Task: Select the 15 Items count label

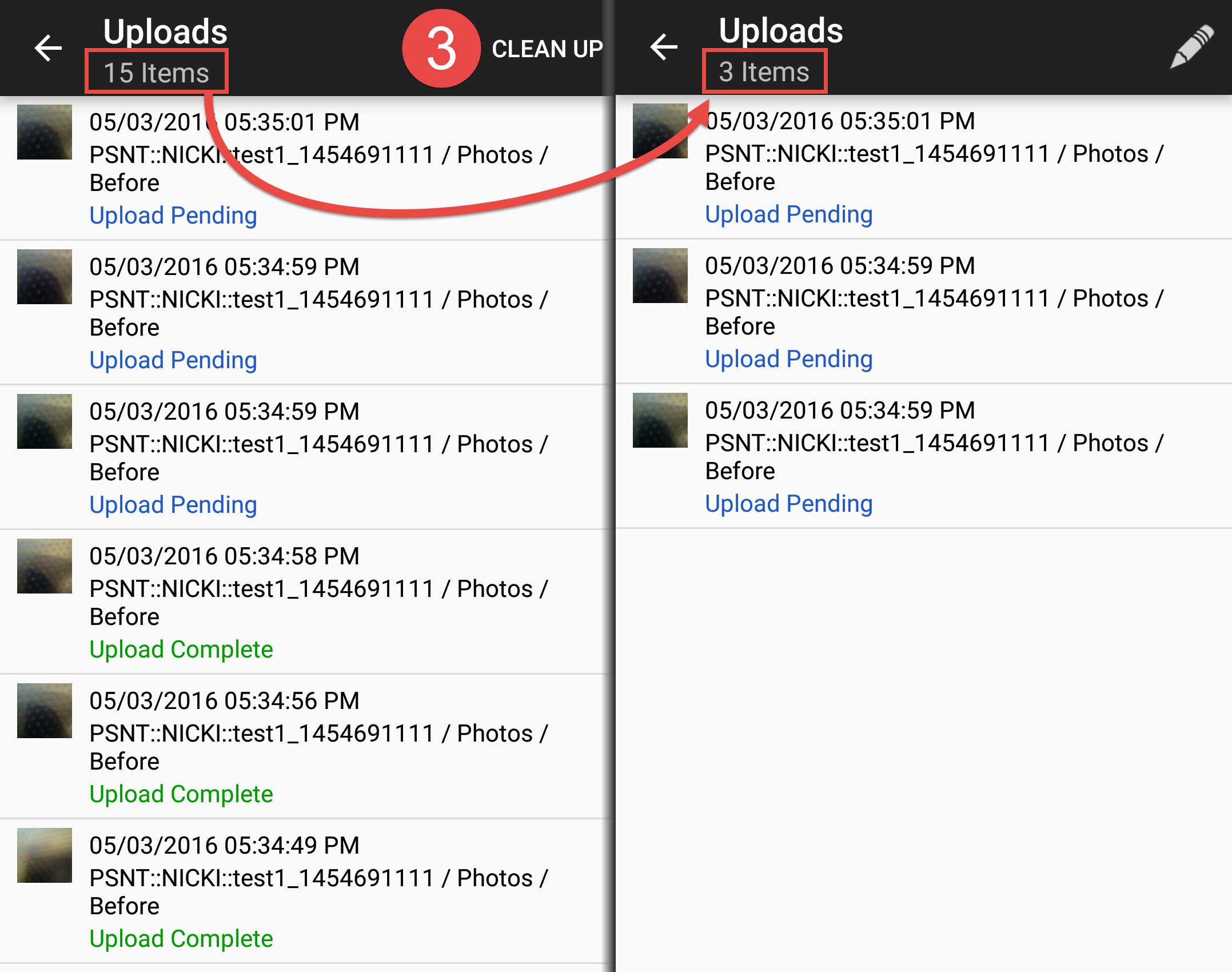Action: [156, 73]
